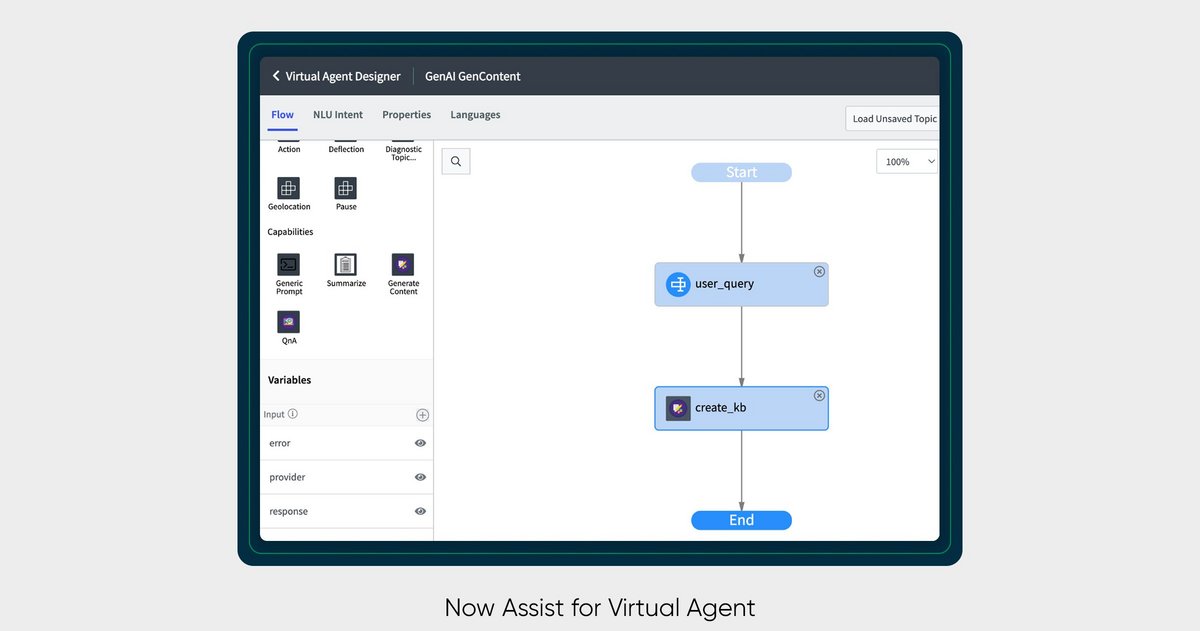The width and height of the screenshot is (1200, 631).
Task: Open flow search with the magnifier icon
Action: point(455,160)
